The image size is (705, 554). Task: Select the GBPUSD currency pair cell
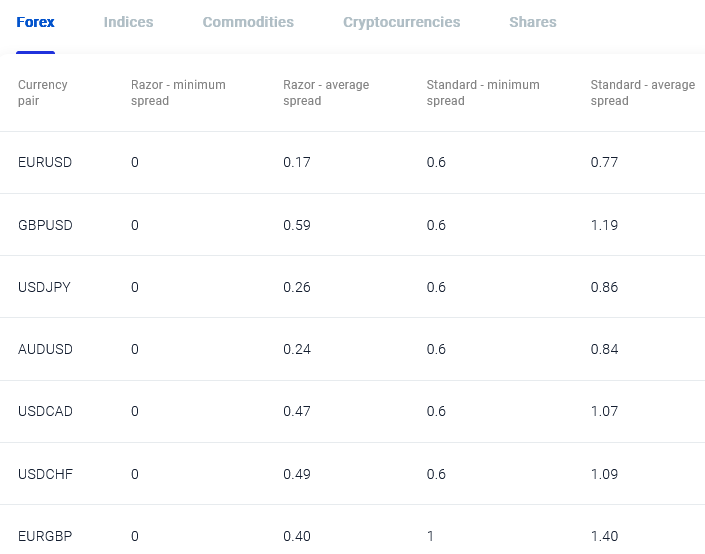(x=45, y=225)
